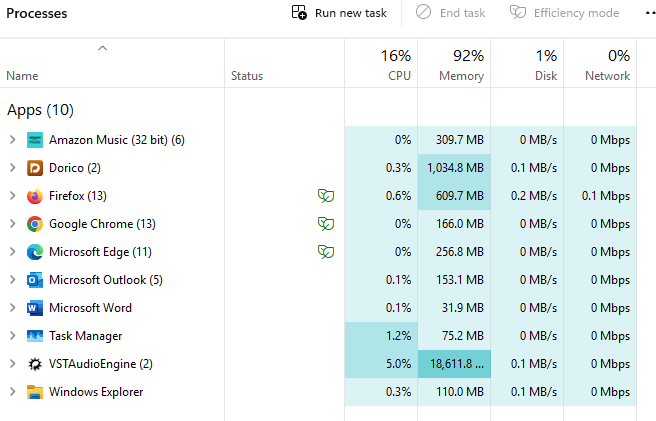Viewport: 656px width, 421px height.
Task: Expand the Task Manager process row
Action: click(13, 336)
